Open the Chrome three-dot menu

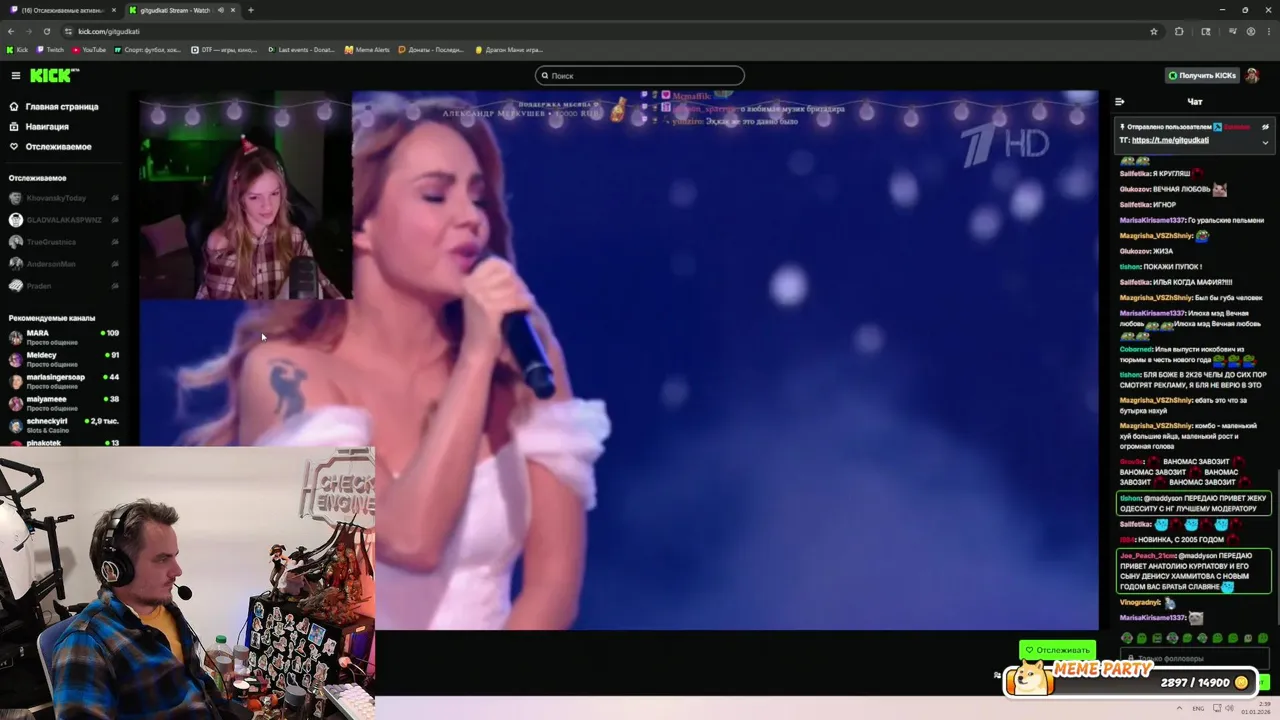(x=1268, y=31)
